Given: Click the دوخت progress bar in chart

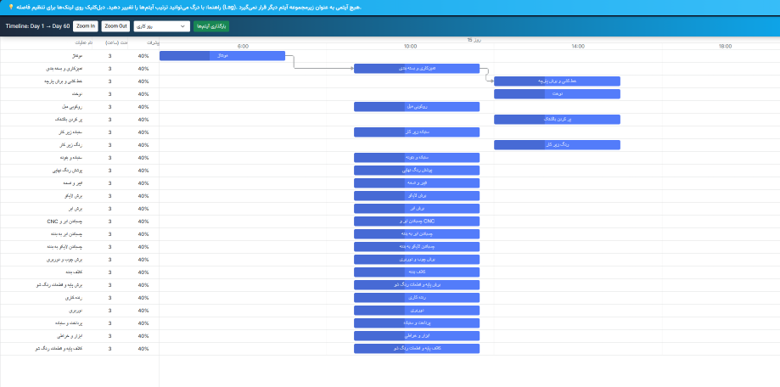Looking at the screenshot, I should pyautogui.click(x=557, y=94).
